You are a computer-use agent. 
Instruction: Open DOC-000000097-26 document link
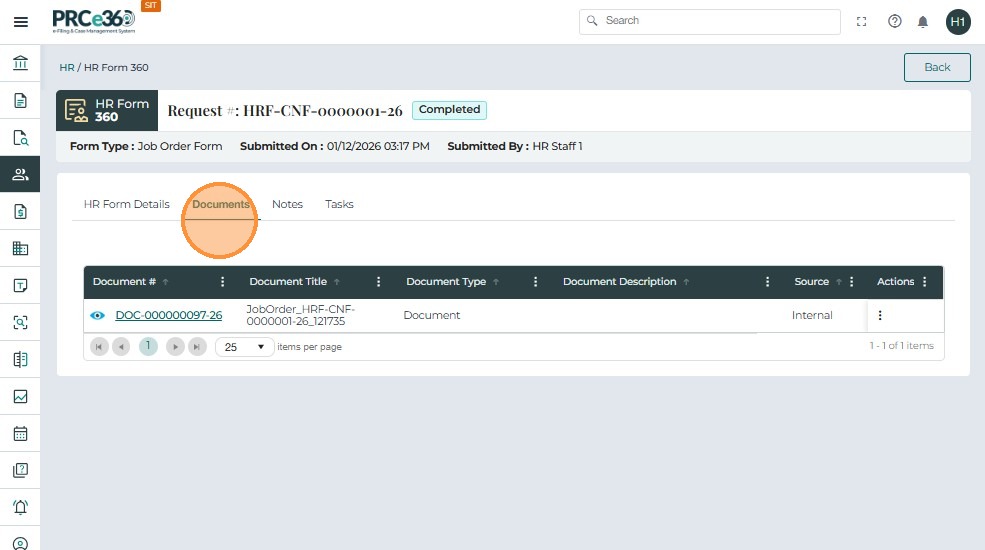(x=168, y=315)
